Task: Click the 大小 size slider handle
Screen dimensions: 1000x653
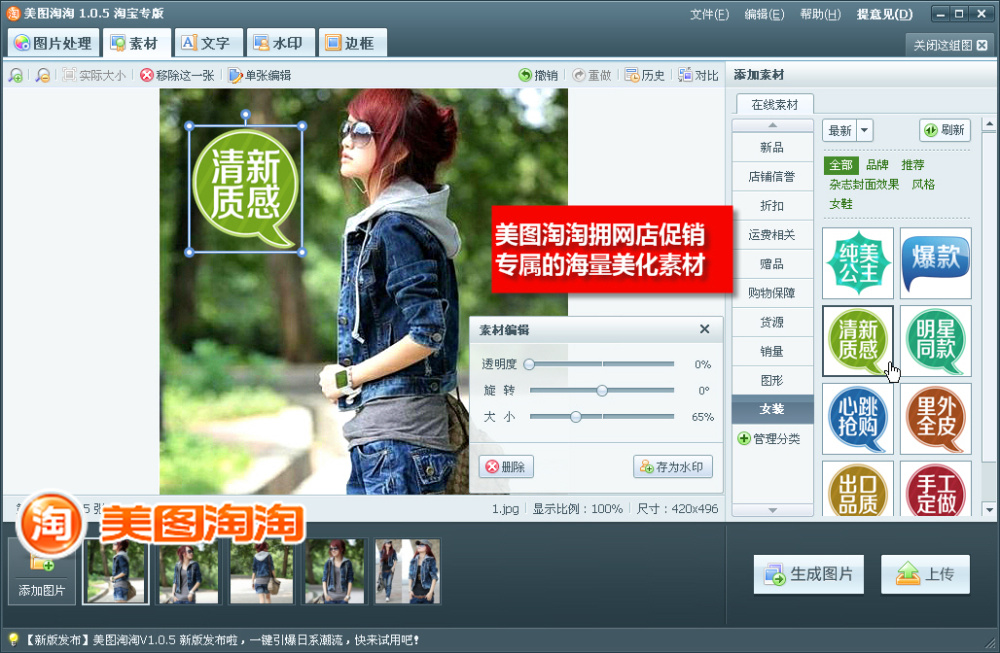Action: (x=575, y=417)
